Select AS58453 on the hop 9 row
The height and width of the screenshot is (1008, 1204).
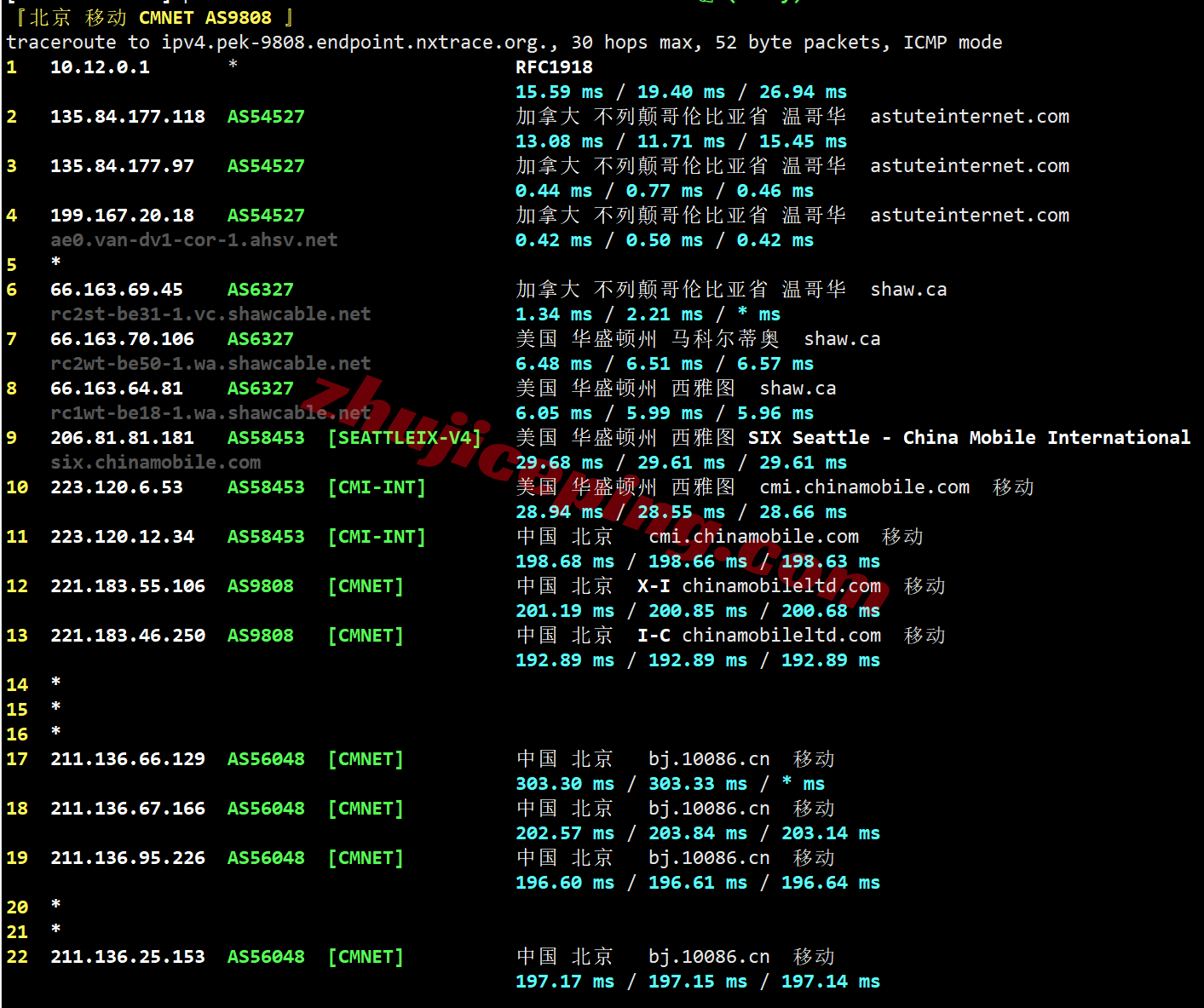(266, 438)
